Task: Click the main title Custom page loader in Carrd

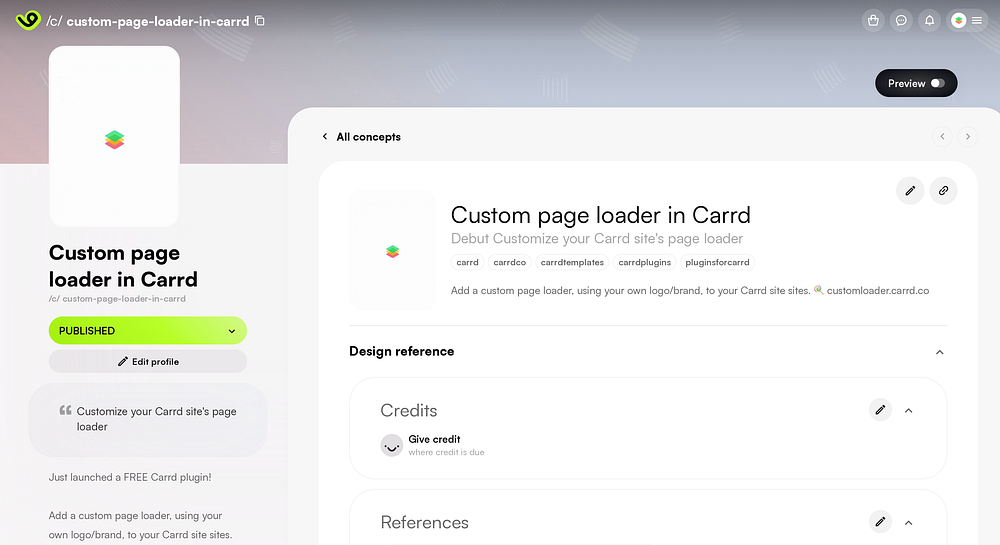Action: [x=601, y=215]
